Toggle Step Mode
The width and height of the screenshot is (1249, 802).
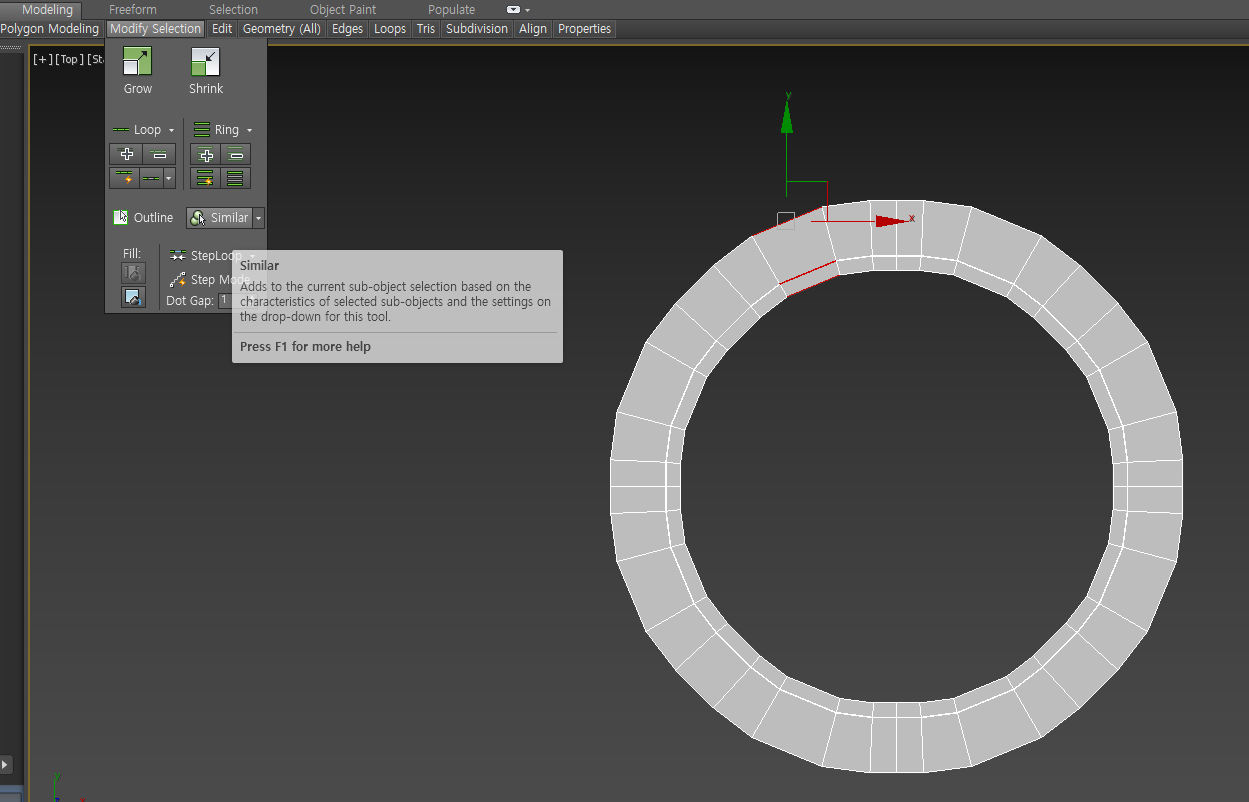[x=209, y=280]
